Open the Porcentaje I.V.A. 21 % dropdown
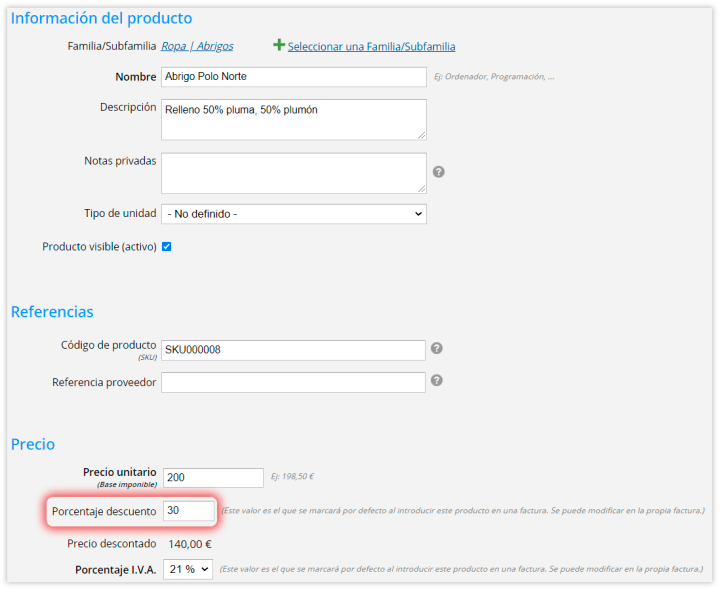Viewport: 720px width, 590px height. (x=188, y=569)
